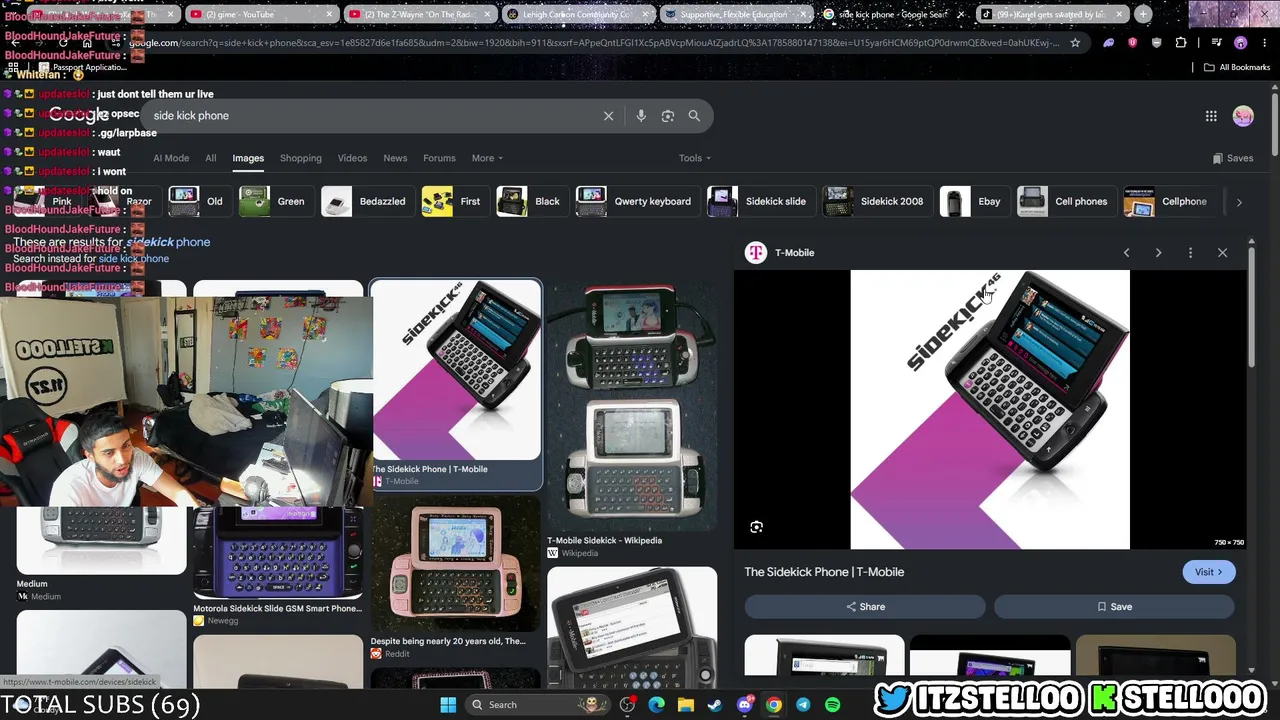The height and width of the screenshot is (720, 1280).
Task: Open 'The Sidekick Phone | T-Mobile' title link
Action: pos(824,572)
